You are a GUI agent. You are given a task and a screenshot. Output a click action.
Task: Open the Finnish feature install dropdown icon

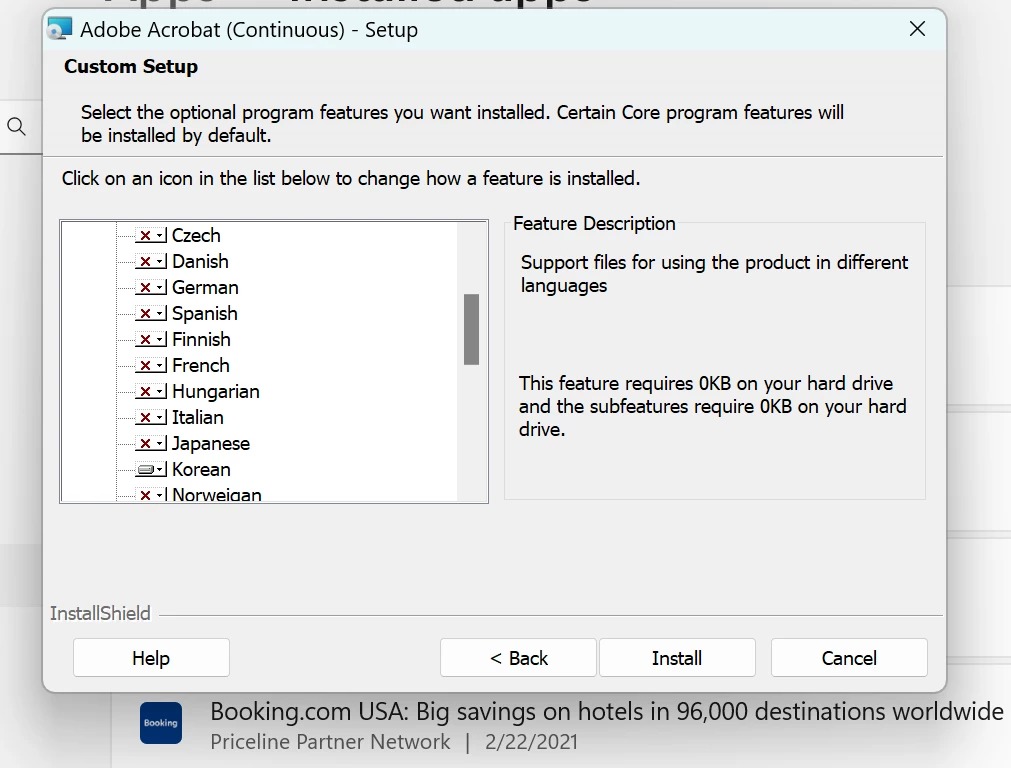tap(151, 339)
